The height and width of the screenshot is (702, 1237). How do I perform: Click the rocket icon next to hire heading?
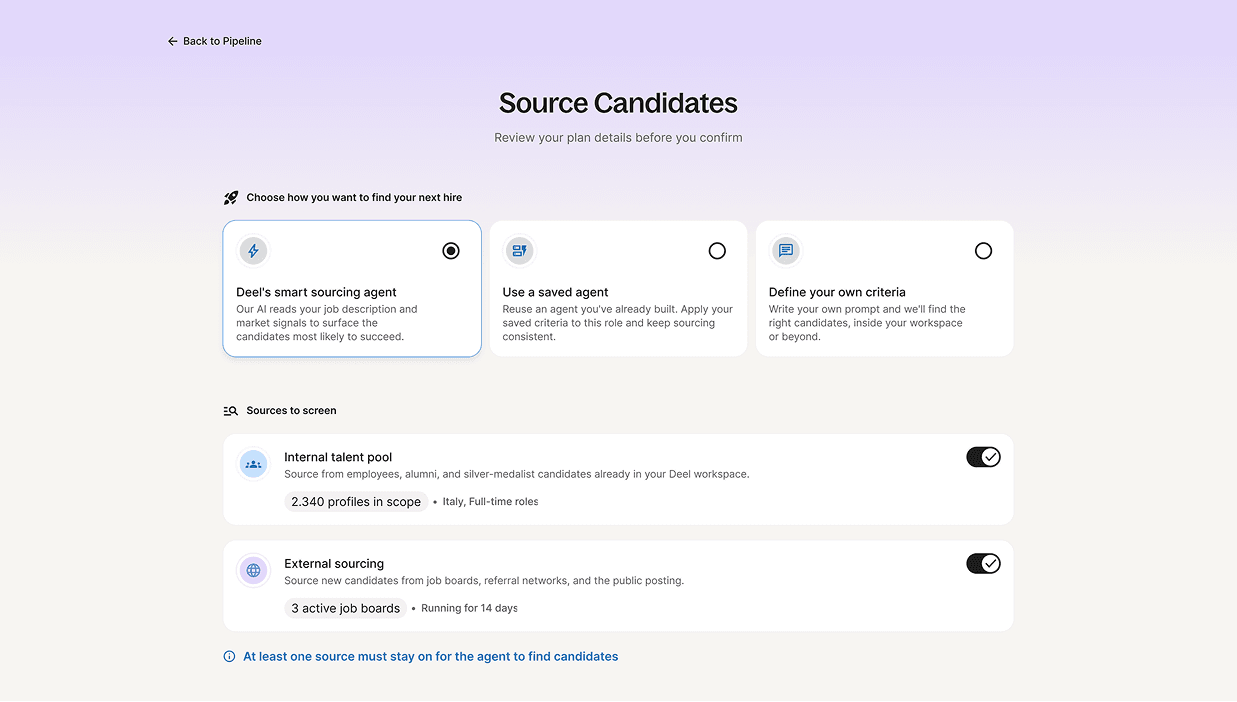[231, 198]
